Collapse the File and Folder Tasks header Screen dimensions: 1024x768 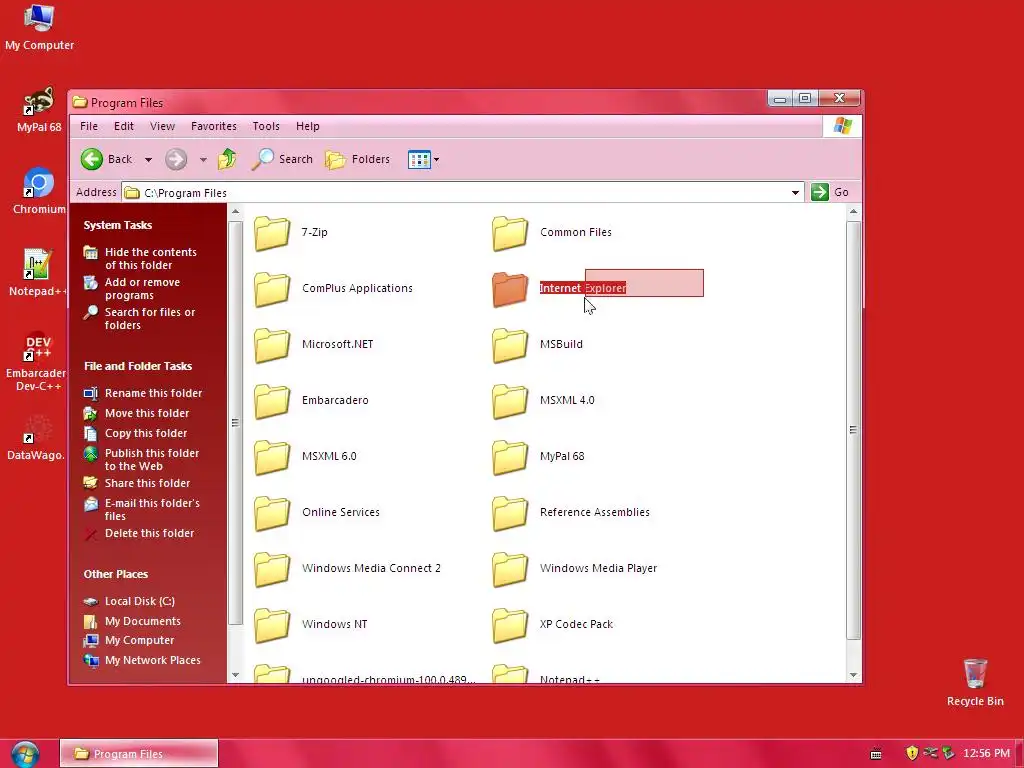coord(138,366)
